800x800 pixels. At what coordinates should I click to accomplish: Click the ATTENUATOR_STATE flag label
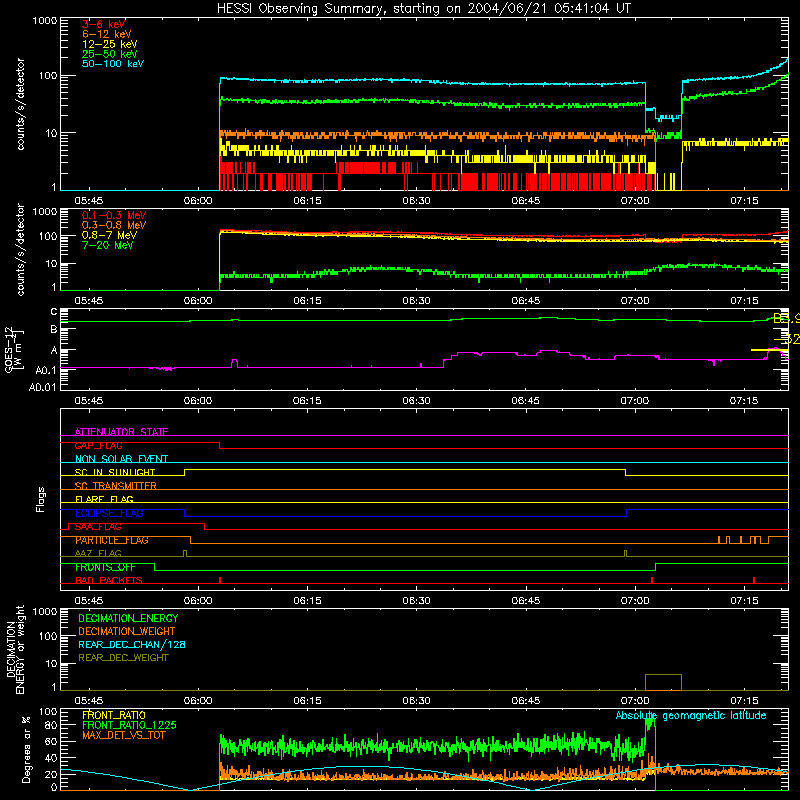121,432
